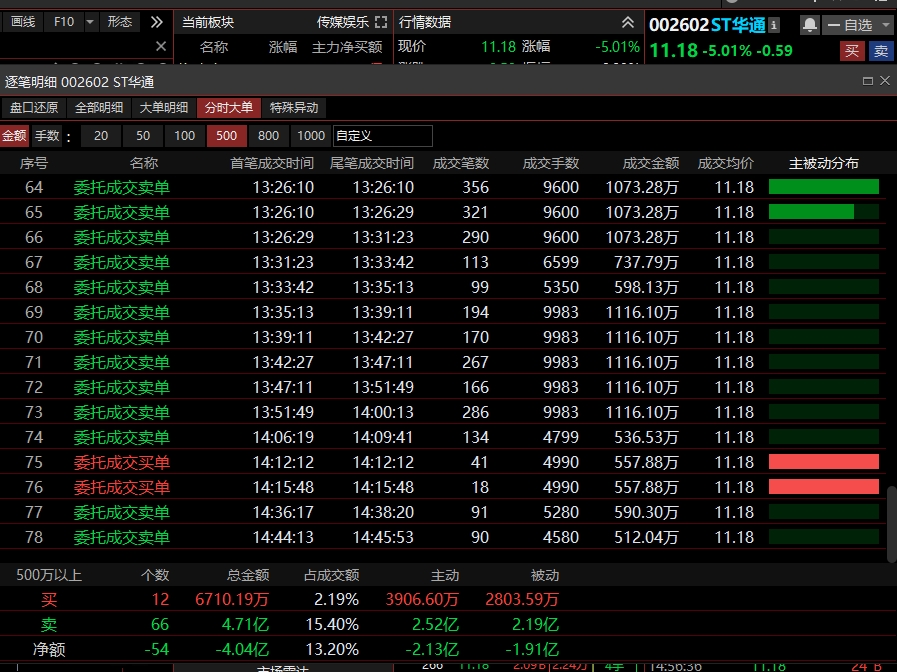Click the fullscreen icon beside 传媒娱乐

(381, 22)
